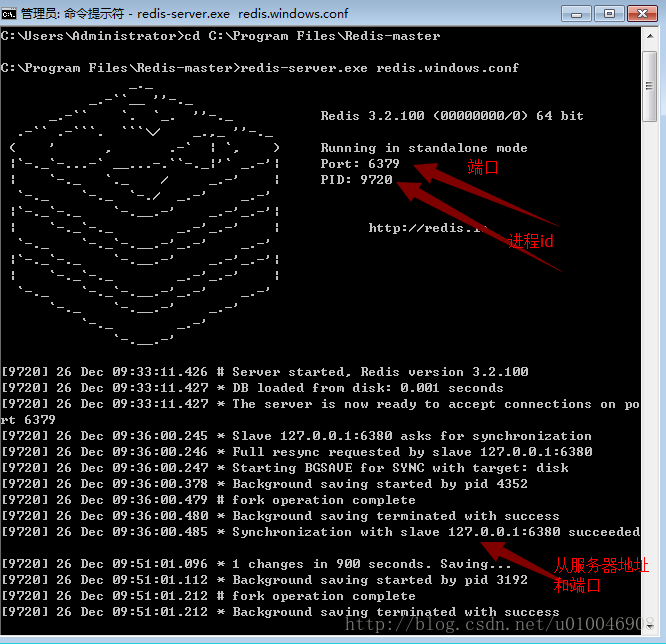Click the 'Running in standalone mode' line
The image size is (666, 644).
tap(424, 148)
